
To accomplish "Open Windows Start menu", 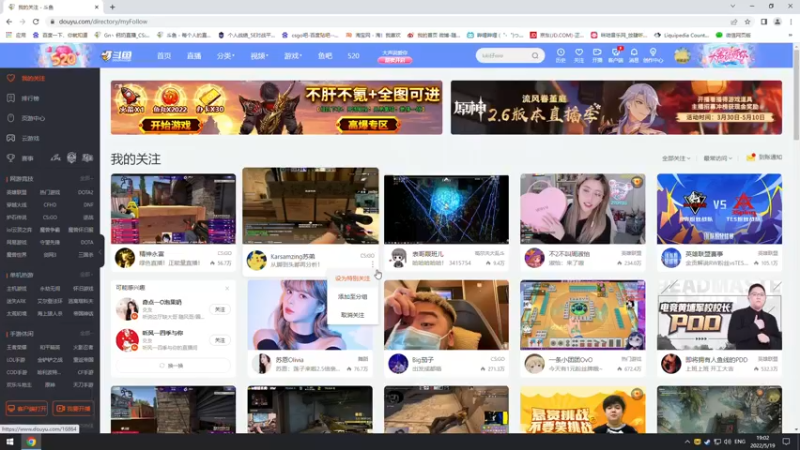I will tap(10, 442).
